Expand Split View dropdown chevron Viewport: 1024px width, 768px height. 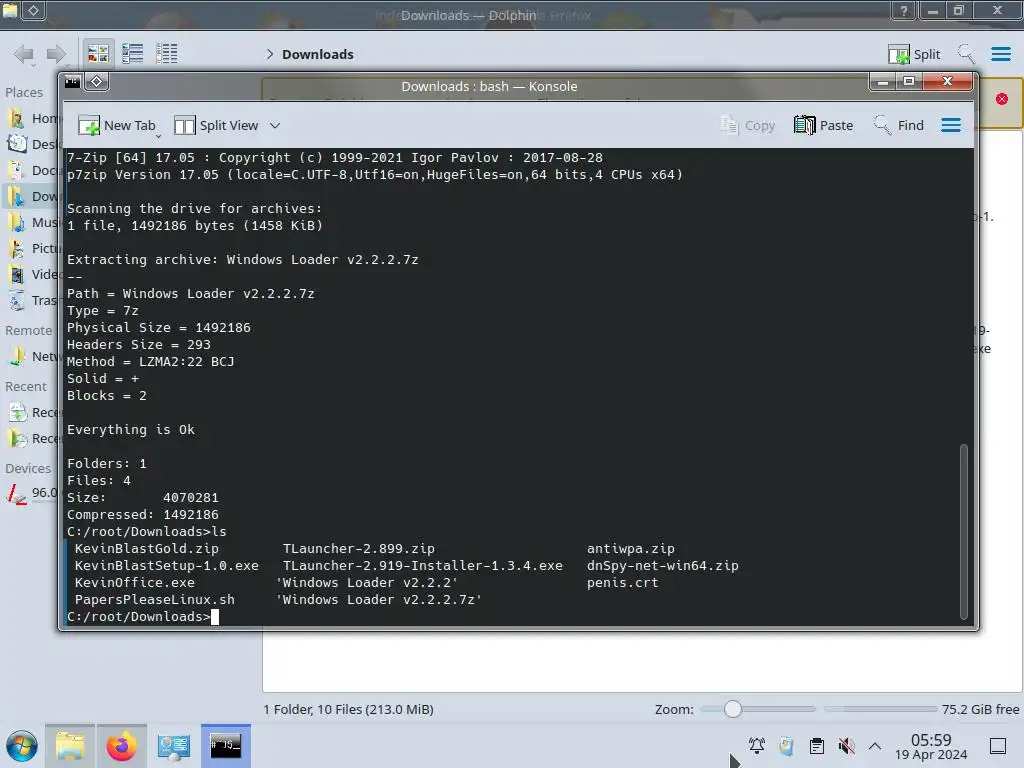(275, 125)
